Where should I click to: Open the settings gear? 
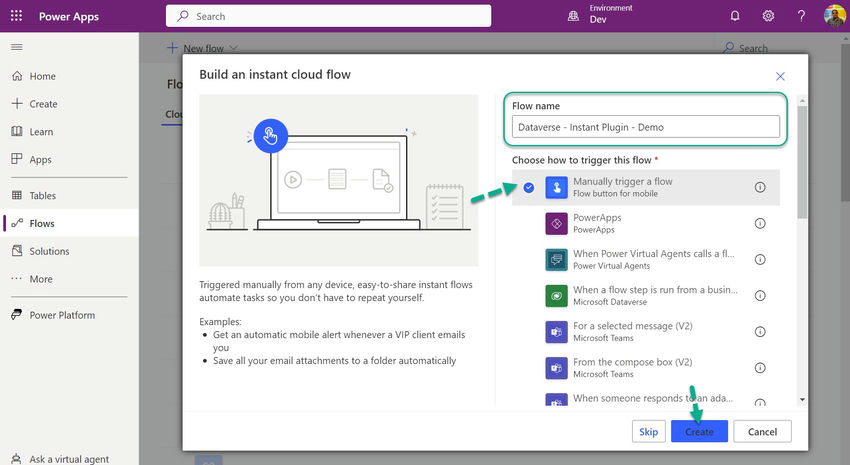768,16
